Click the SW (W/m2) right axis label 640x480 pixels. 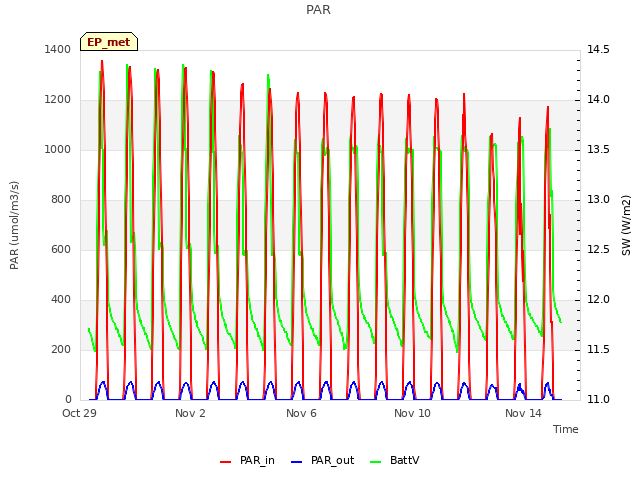pos(626,225)
